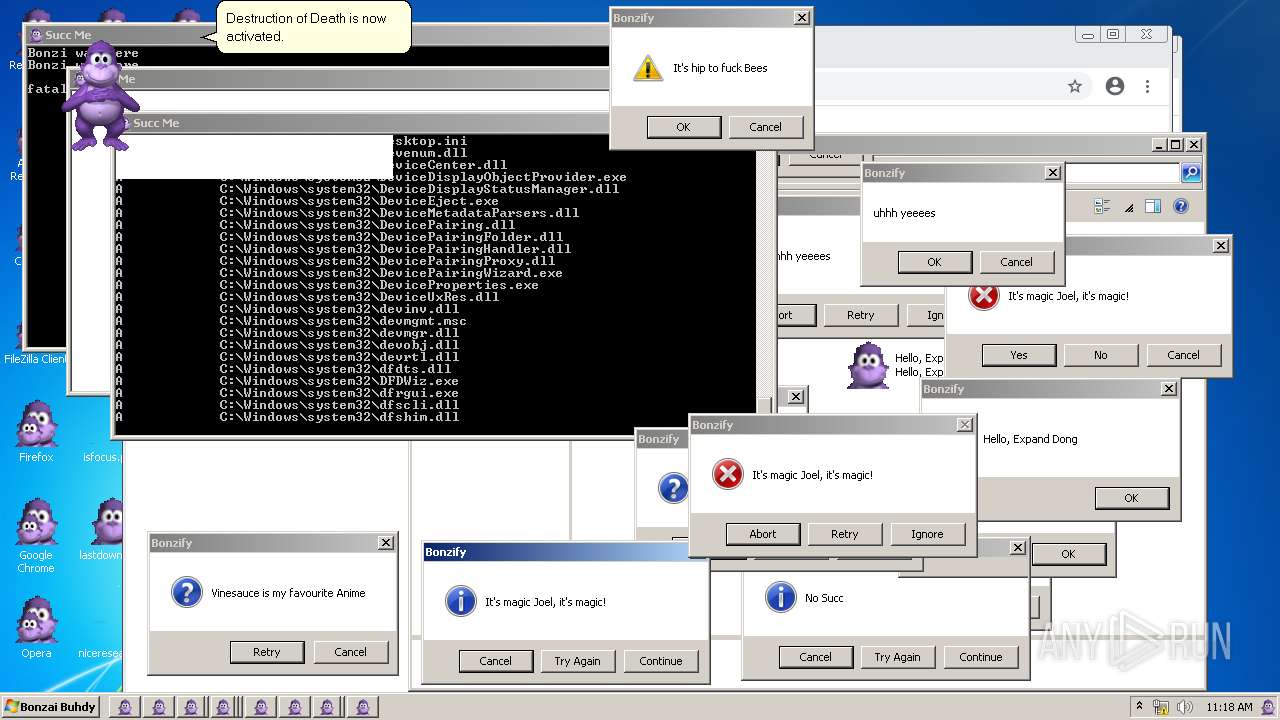Click the red error icon in Abort/Retry/Ignore dialog

click(x=728, y=475)
